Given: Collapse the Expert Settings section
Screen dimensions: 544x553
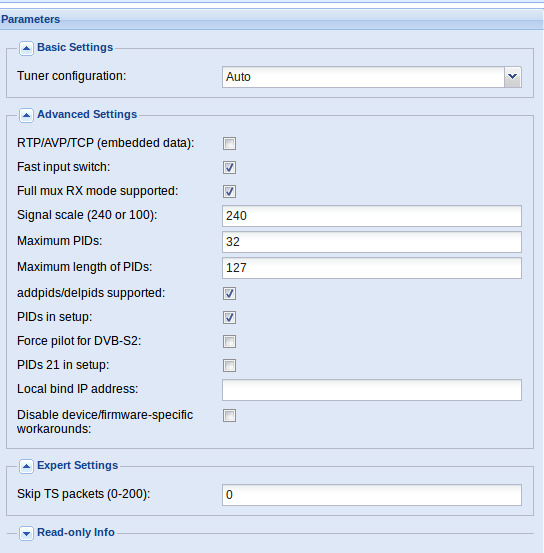Looking at the screenshot, I should pos(26,466).
